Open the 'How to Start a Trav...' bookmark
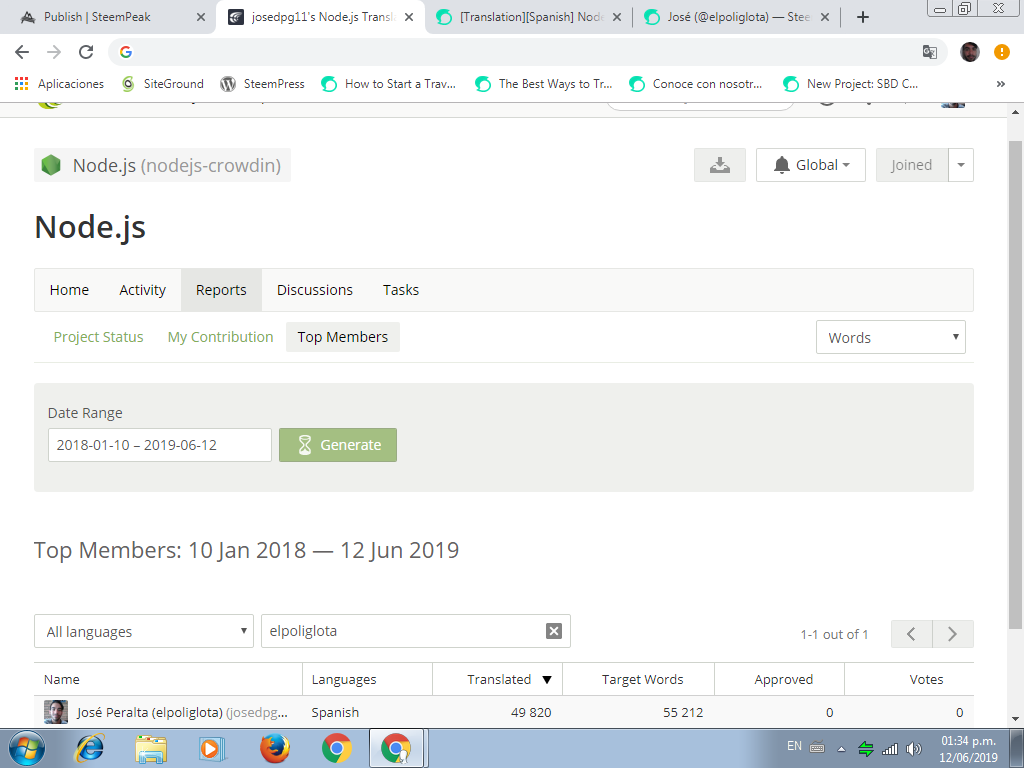This screenshot has height=768, width=1024. [x=389, y=84]
